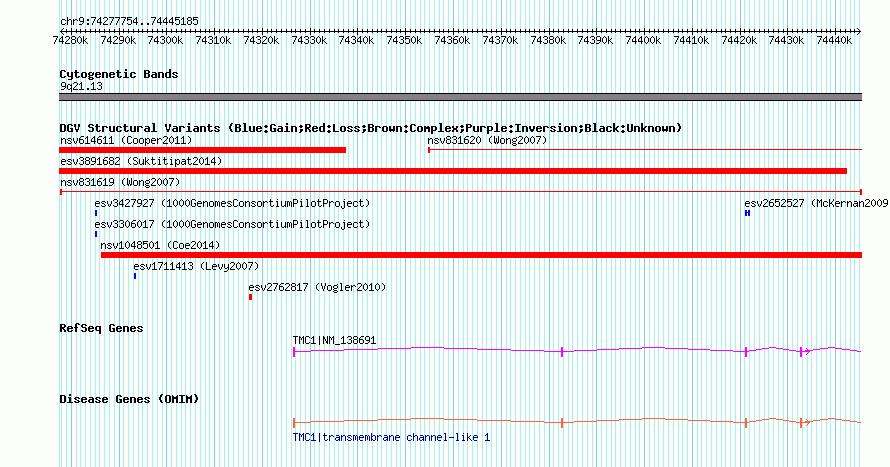The image size is (890, 467).
Task: Click the esv1711413 (Levy2007) label
Action: pos(196,266)
